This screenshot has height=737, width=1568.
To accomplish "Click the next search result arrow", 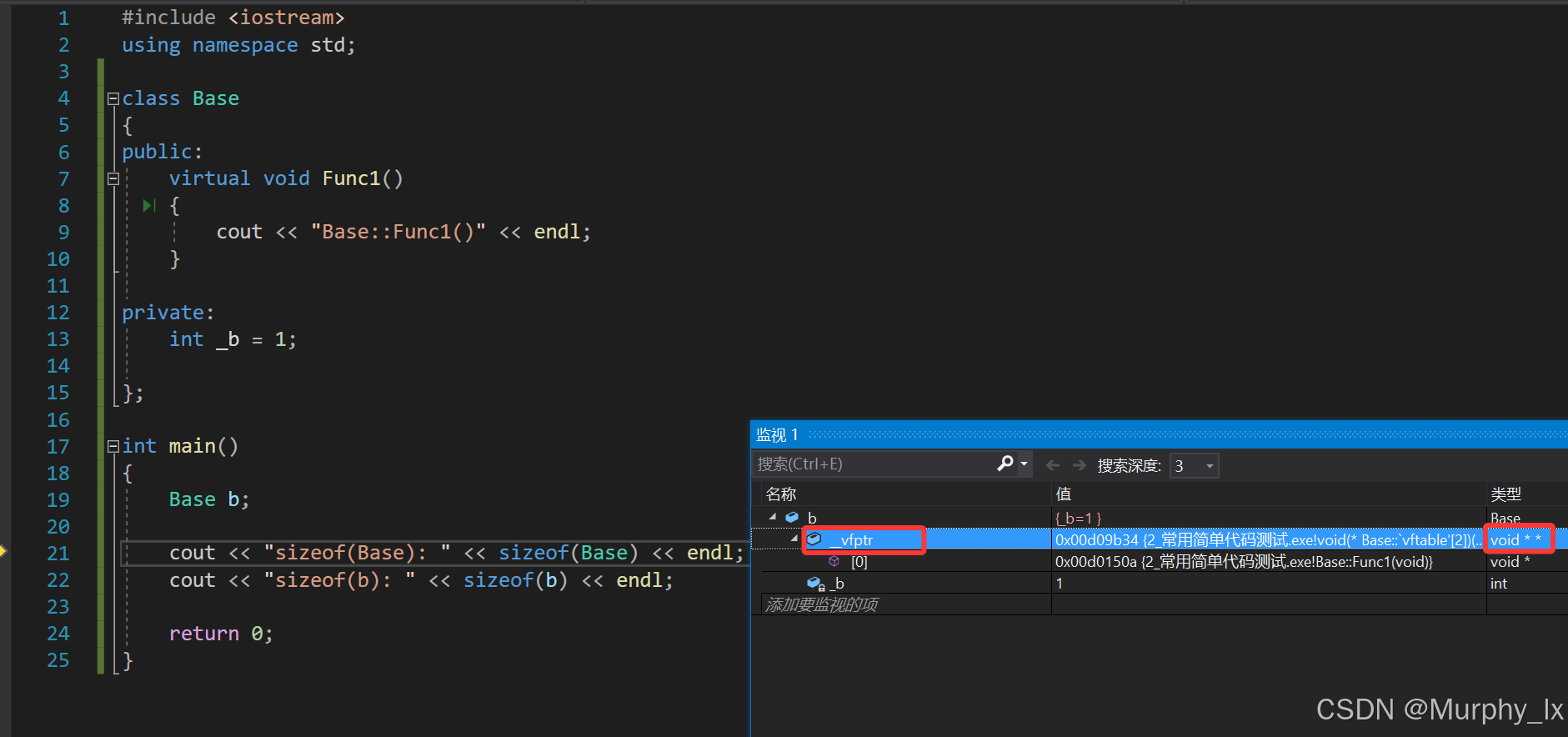I will coord(1080,465).
